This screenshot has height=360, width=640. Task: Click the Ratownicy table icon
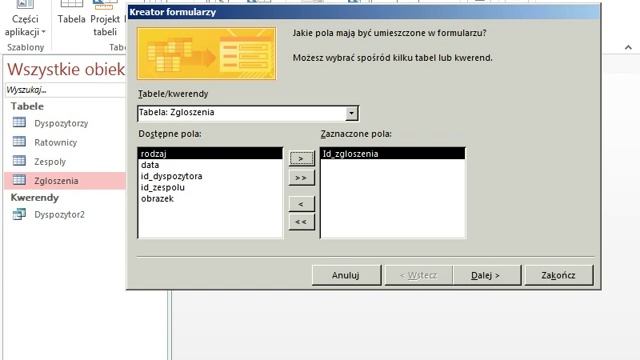click(19, 142)
